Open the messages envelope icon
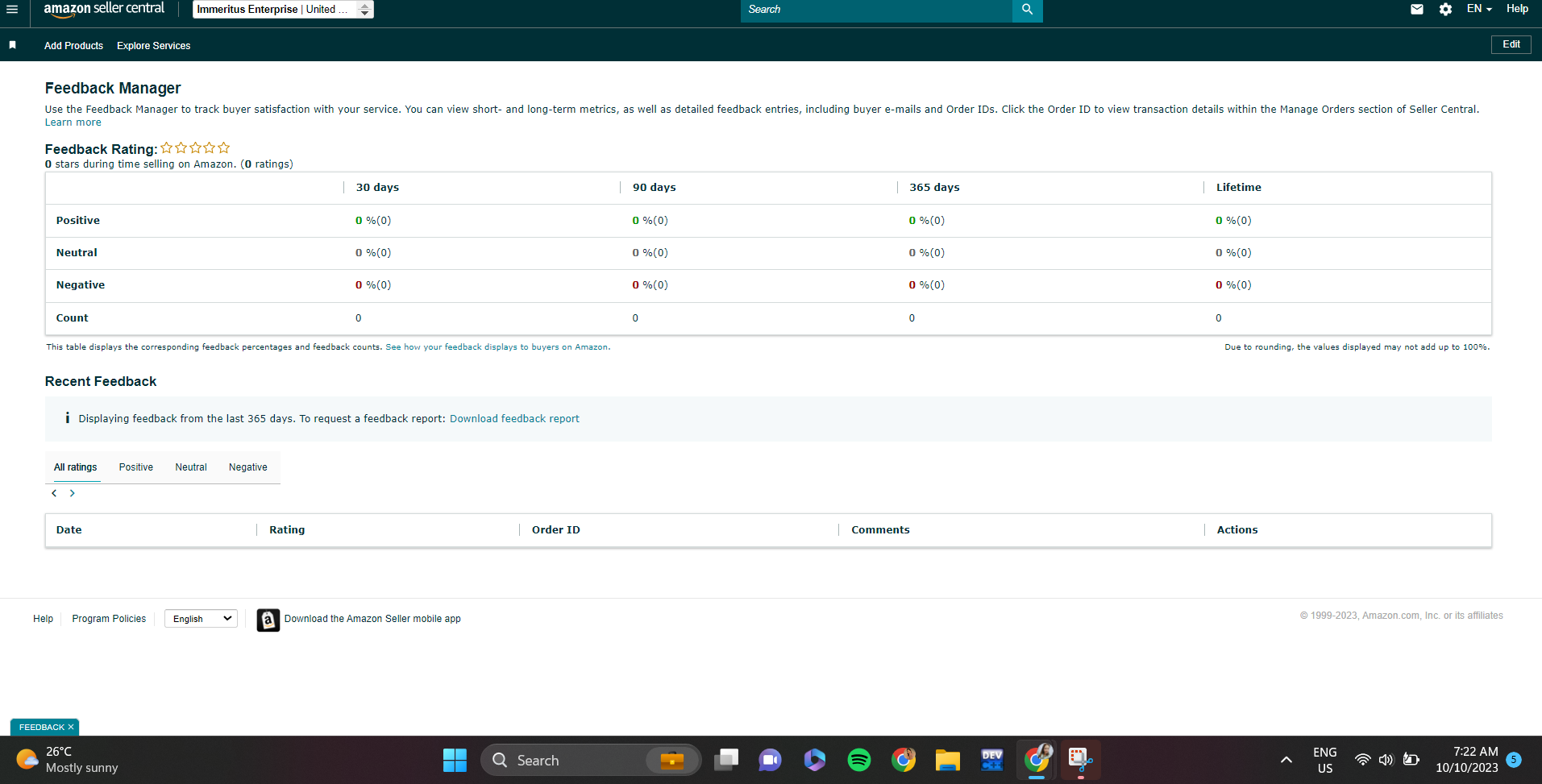Screen dimensions: 1542x784 click(1417, 10)
